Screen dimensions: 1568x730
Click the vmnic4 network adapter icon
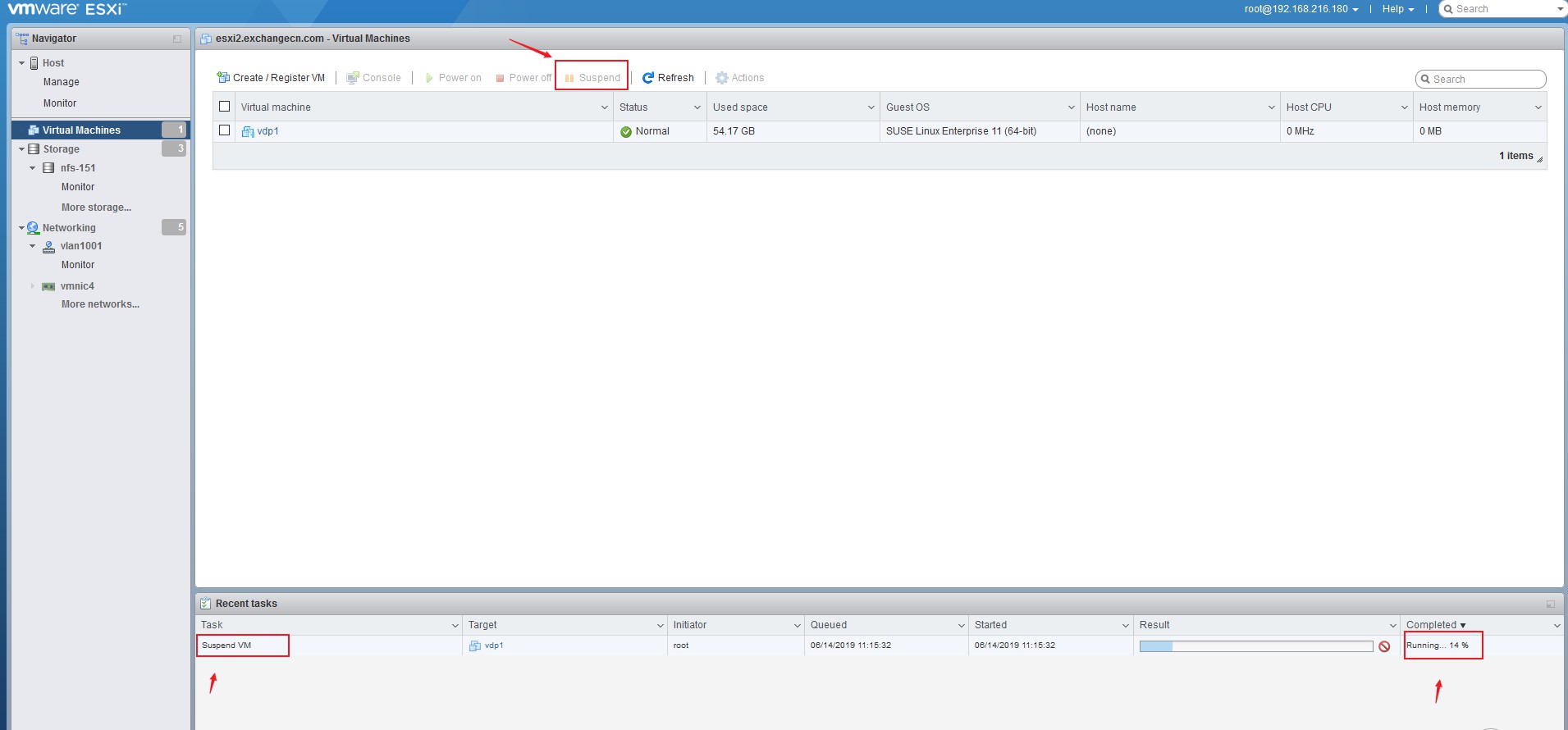48,286
